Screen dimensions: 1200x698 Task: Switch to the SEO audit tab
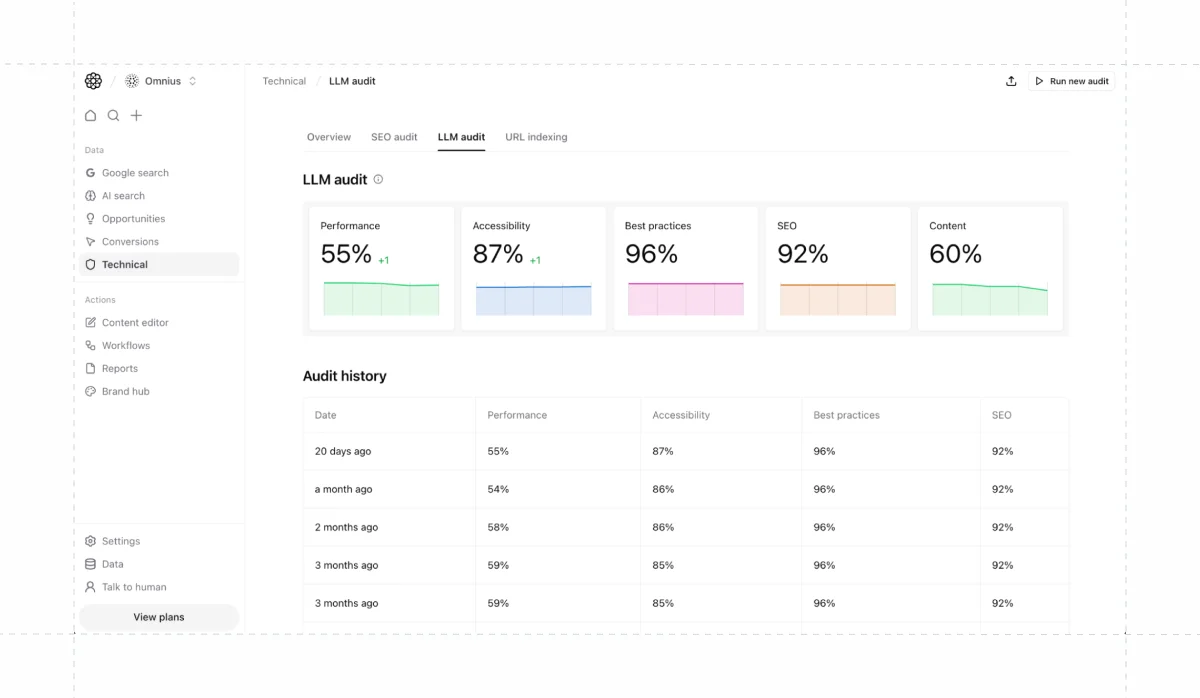click(x=394, y=137)
